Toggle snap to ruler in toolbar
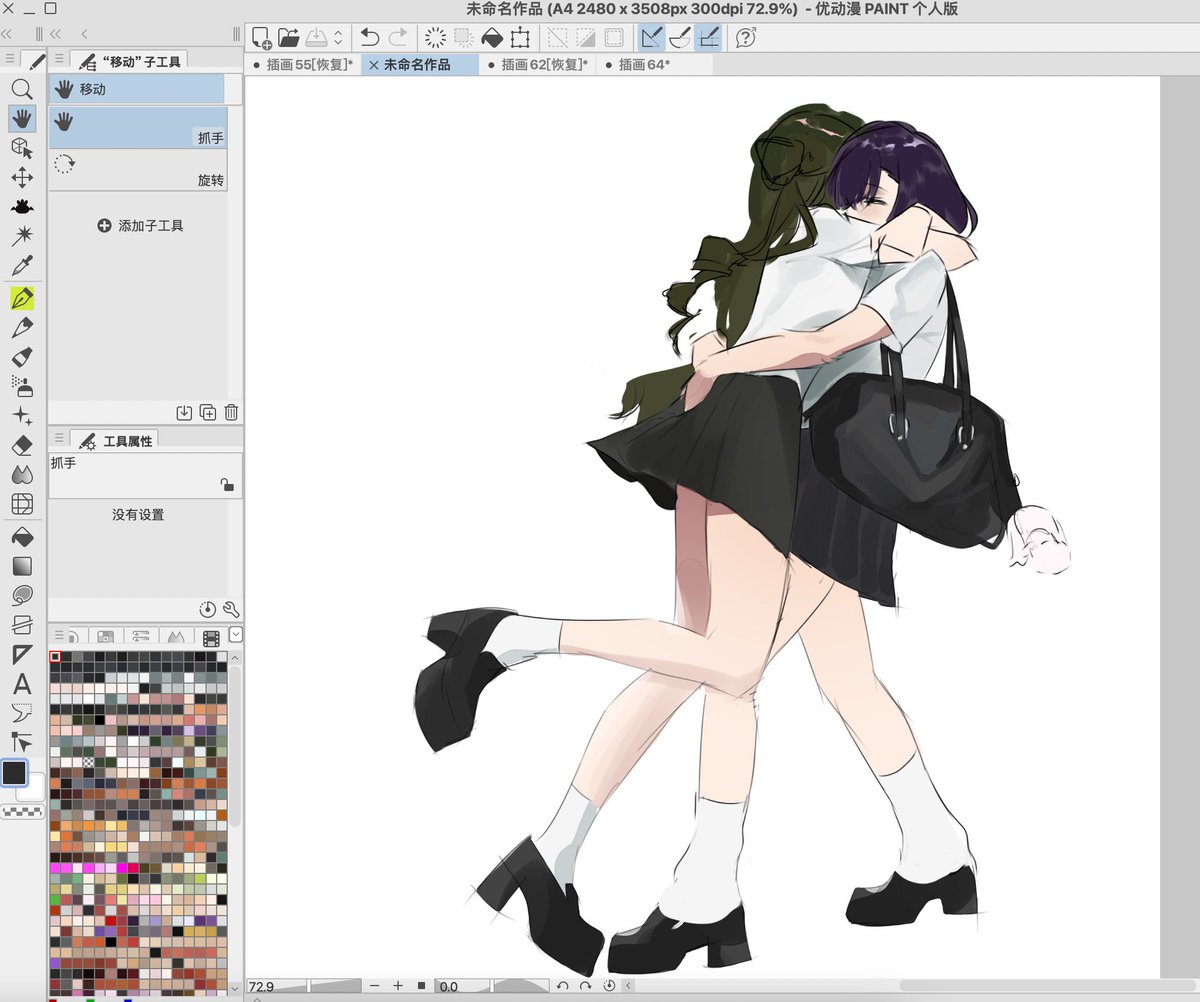The width and height of the screenshot is (1200, 1002). click(x=651, y=38)
